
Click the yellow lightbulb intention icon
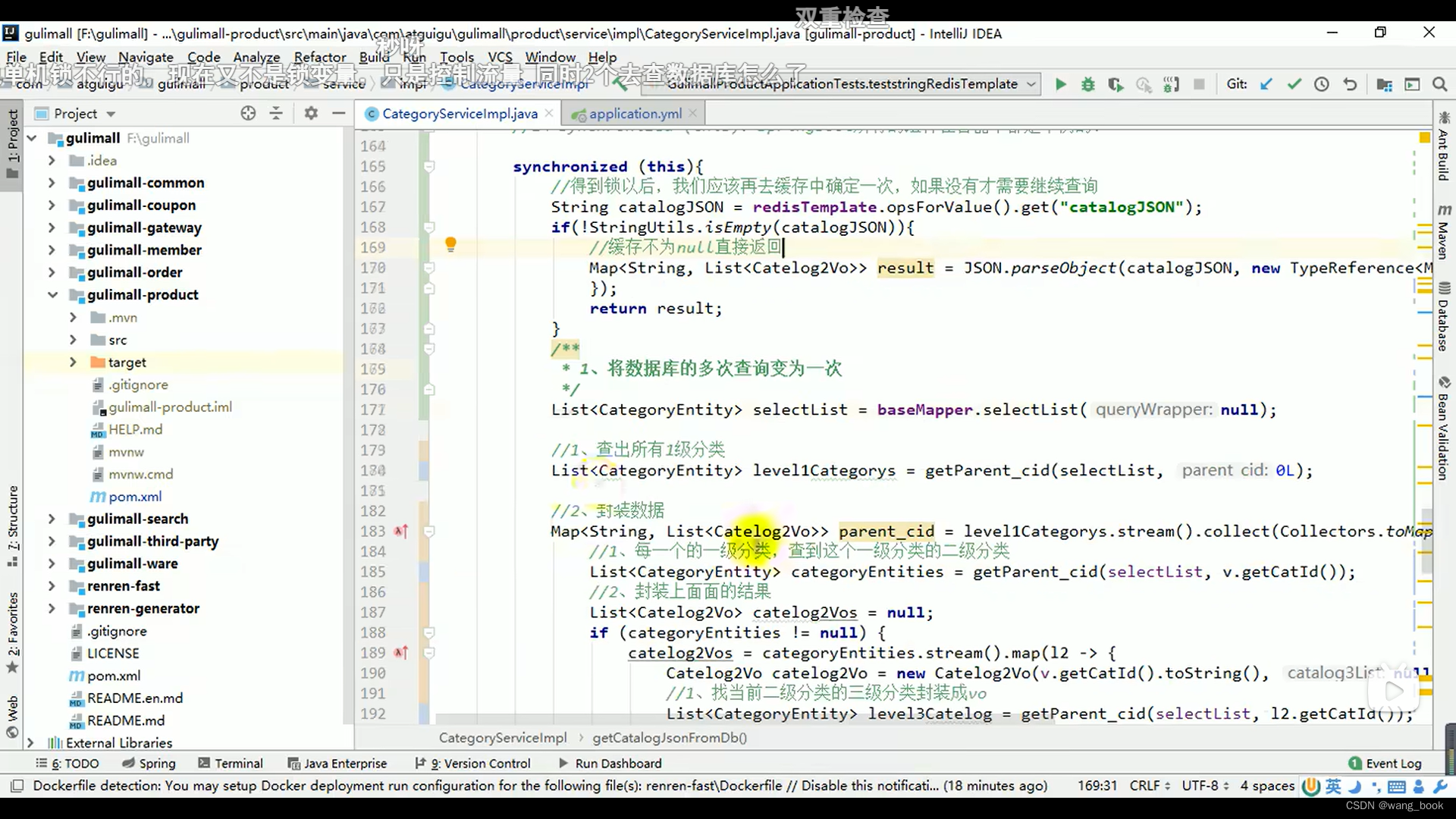pos(450,244)
